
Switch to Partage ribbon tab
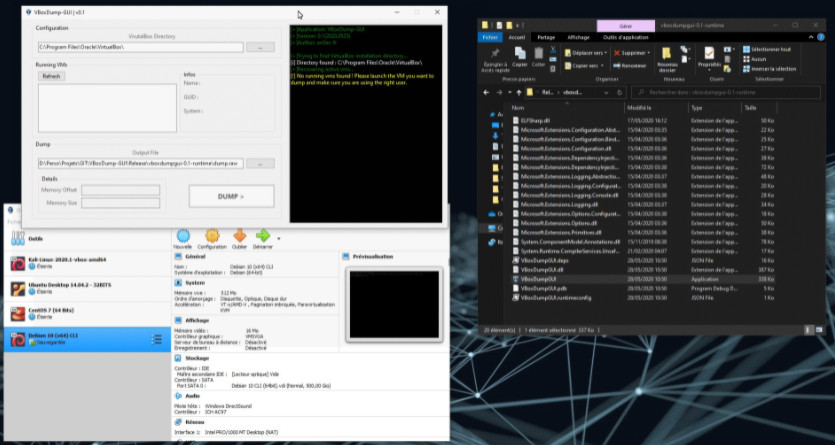click(546, 37)
